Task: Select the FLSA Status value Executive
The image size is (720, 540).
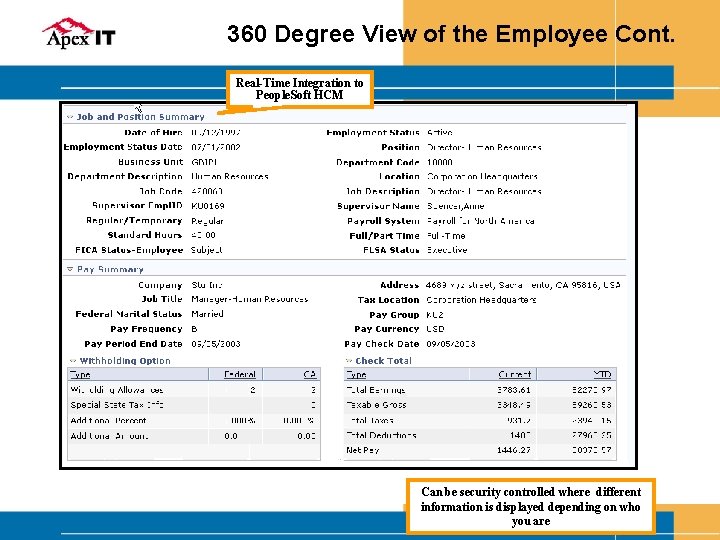Action: (447, 250)
